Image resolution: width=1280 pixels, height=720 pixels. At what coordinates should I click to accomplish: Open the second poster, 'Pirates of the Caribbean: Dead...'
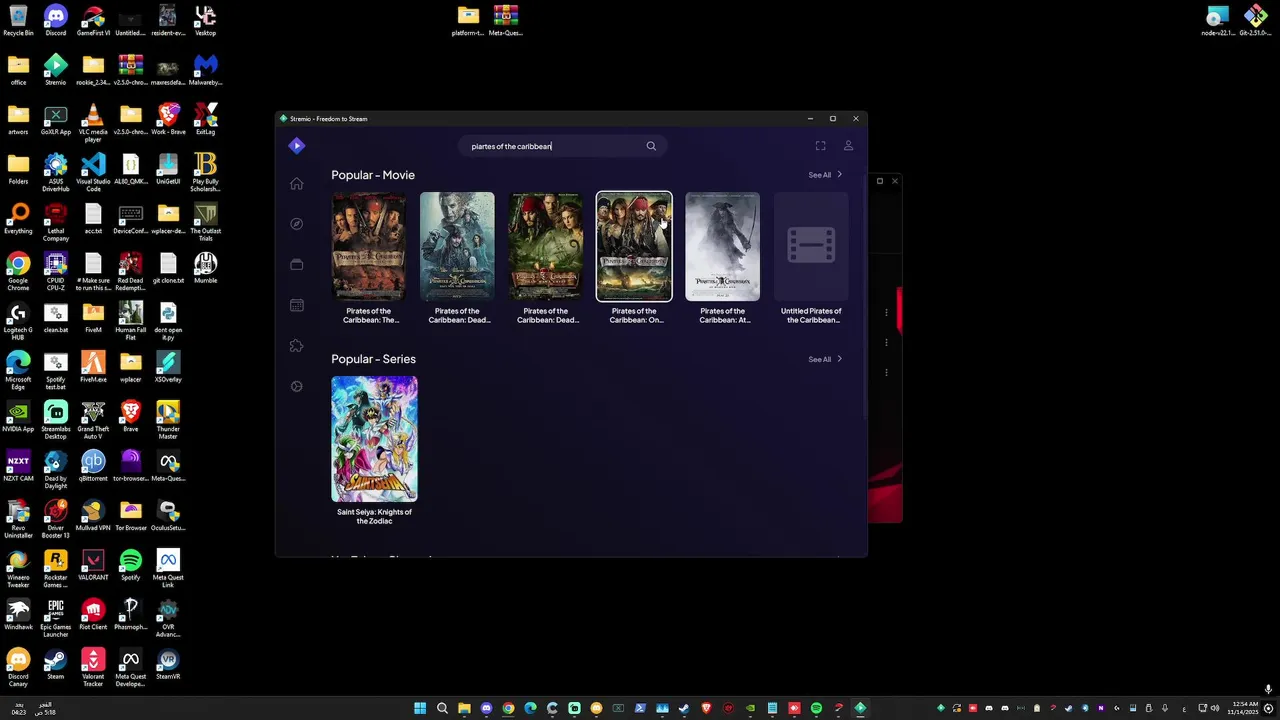click(x=457, y=246)
